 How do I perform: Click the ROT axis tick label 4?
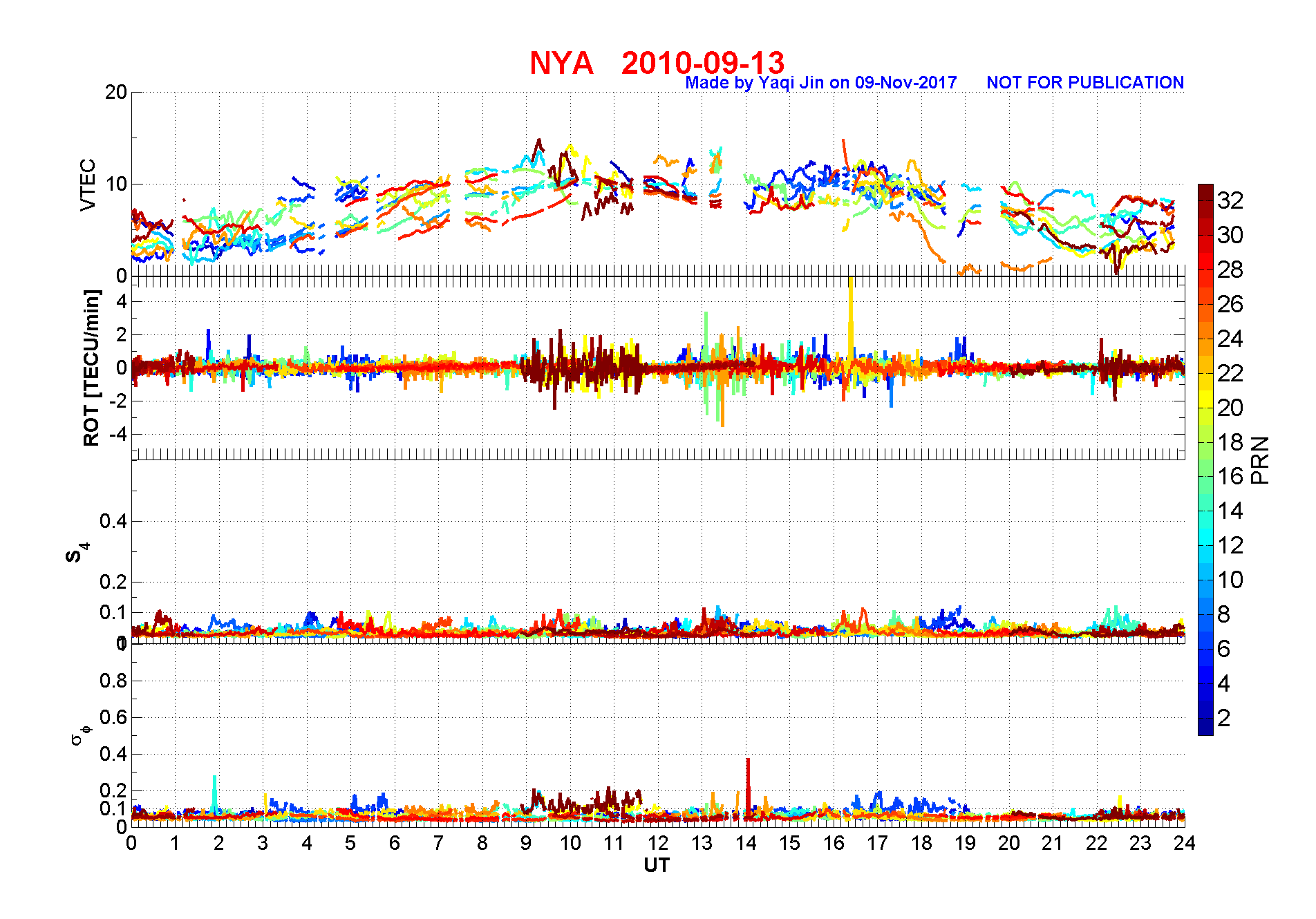(122, 302)
